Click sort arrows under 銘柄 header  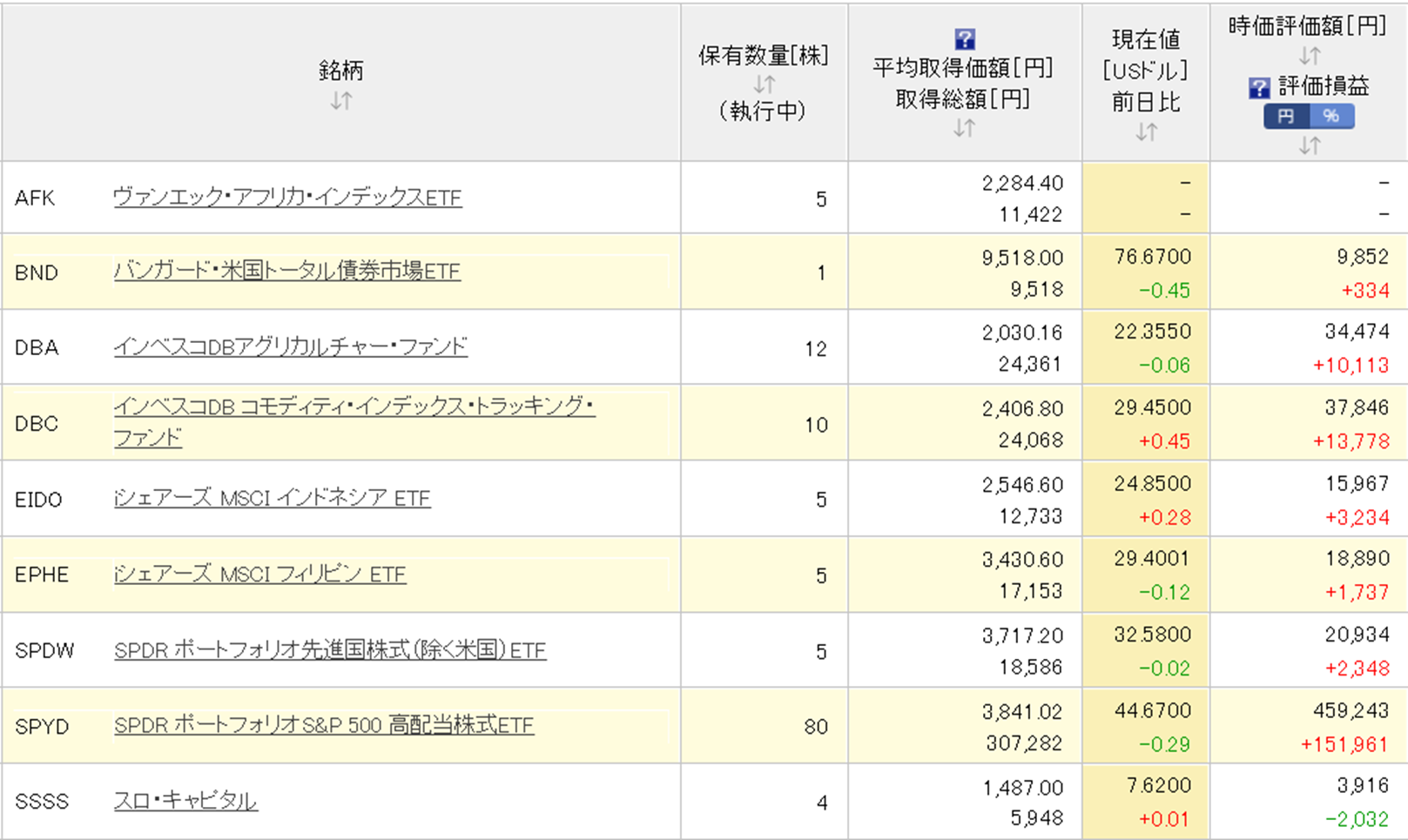[x=340, y=101]
